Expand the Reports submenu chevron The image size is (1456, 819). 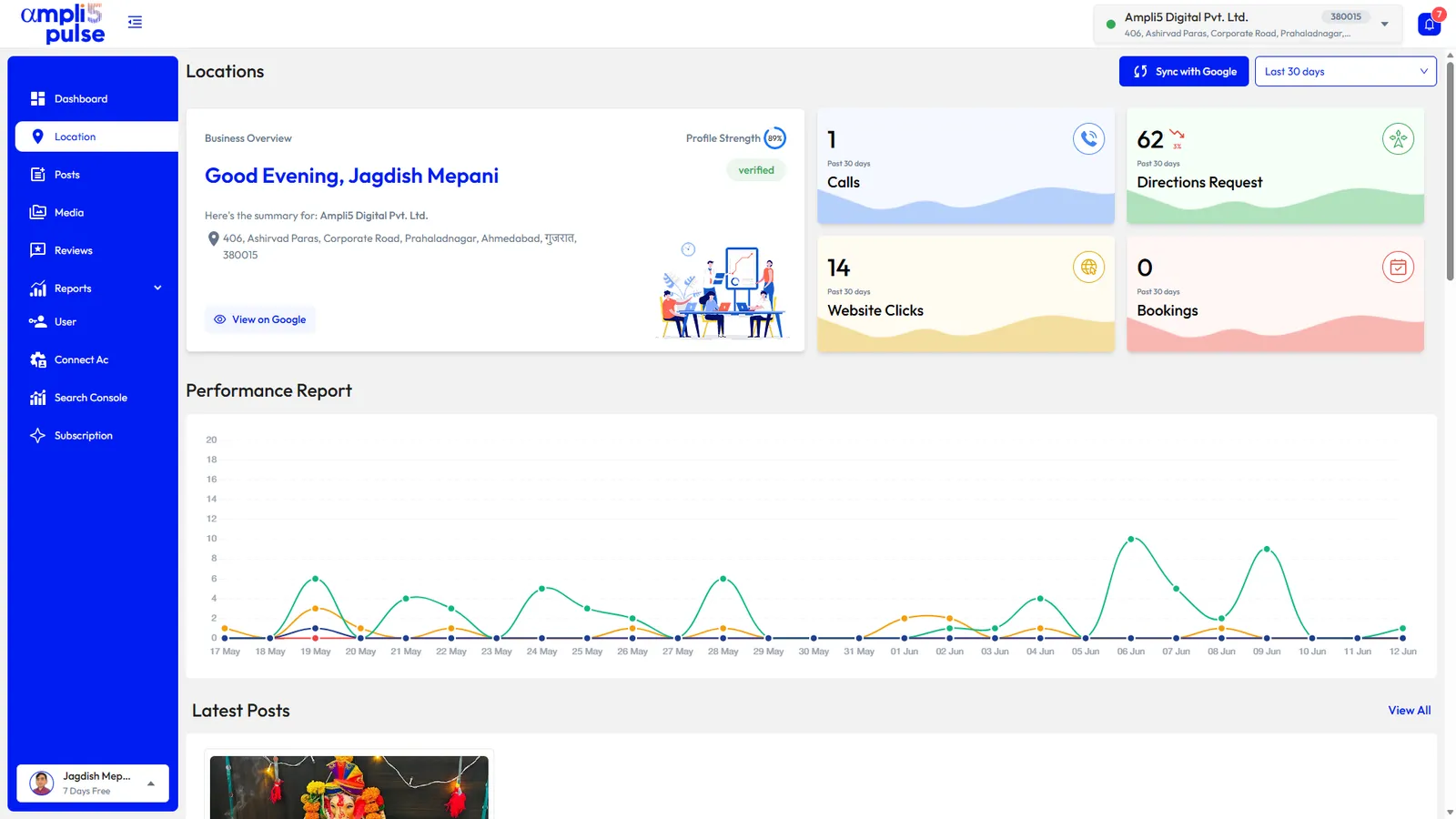pyautogui.click(x=157, y=288)
